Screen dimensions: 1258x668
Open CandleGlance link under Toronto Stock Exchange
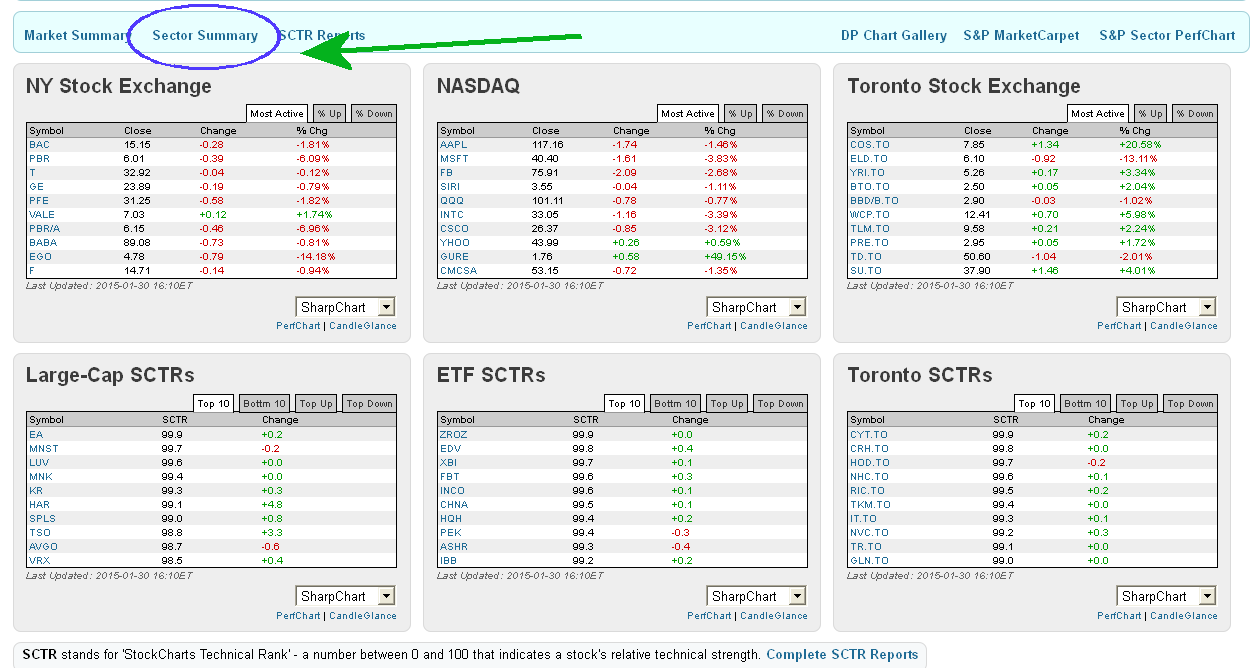coord(1184,326)
